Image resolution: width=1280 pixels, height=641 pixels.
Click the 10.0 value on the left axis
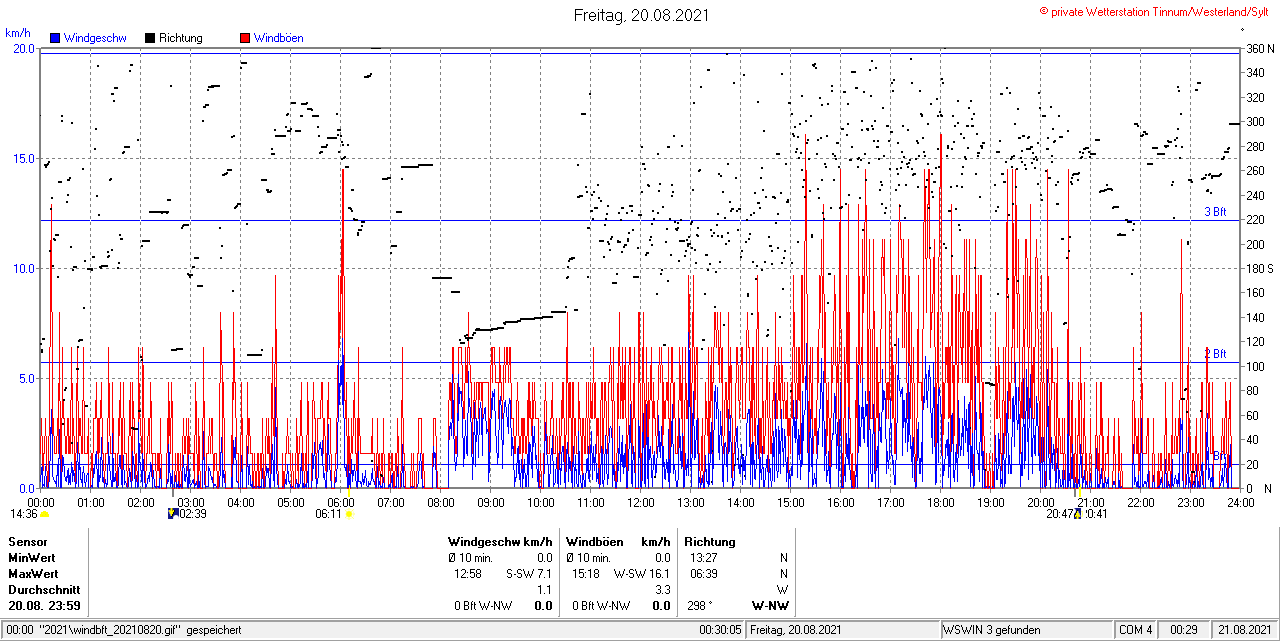[23, 268]
